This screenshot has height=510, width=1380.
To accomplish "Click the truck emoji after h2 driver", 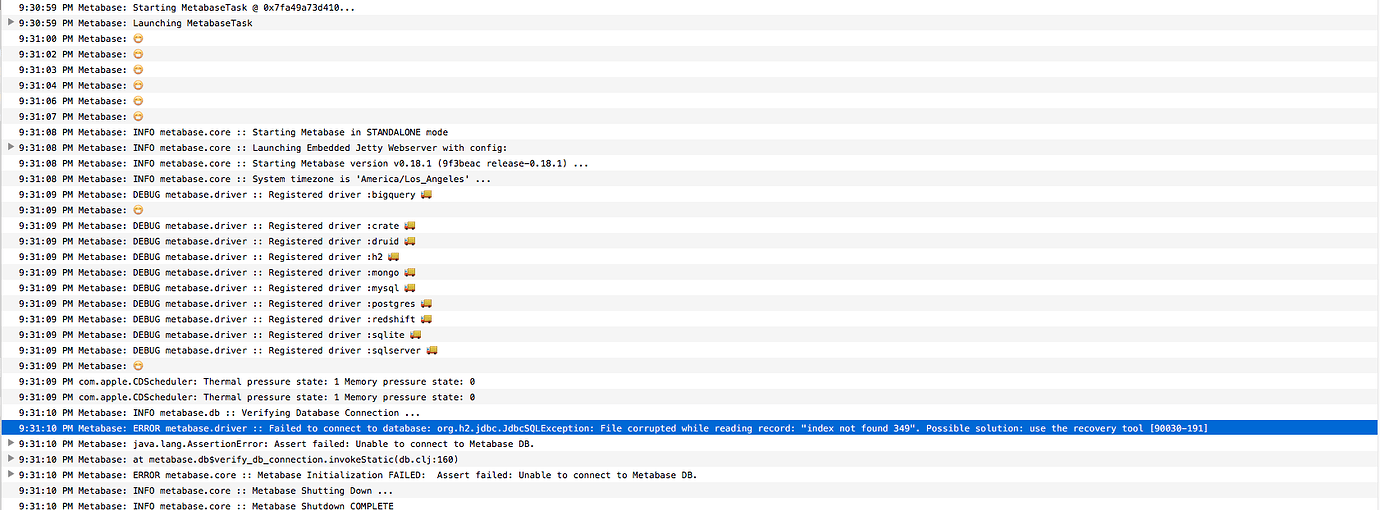I will [394, 257].
